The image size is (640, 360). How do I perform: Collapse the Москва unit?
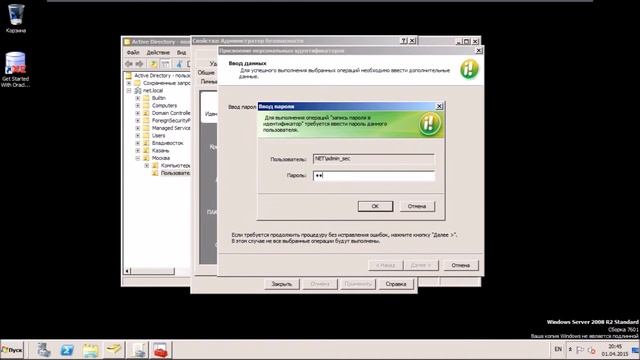coord(138,158)
